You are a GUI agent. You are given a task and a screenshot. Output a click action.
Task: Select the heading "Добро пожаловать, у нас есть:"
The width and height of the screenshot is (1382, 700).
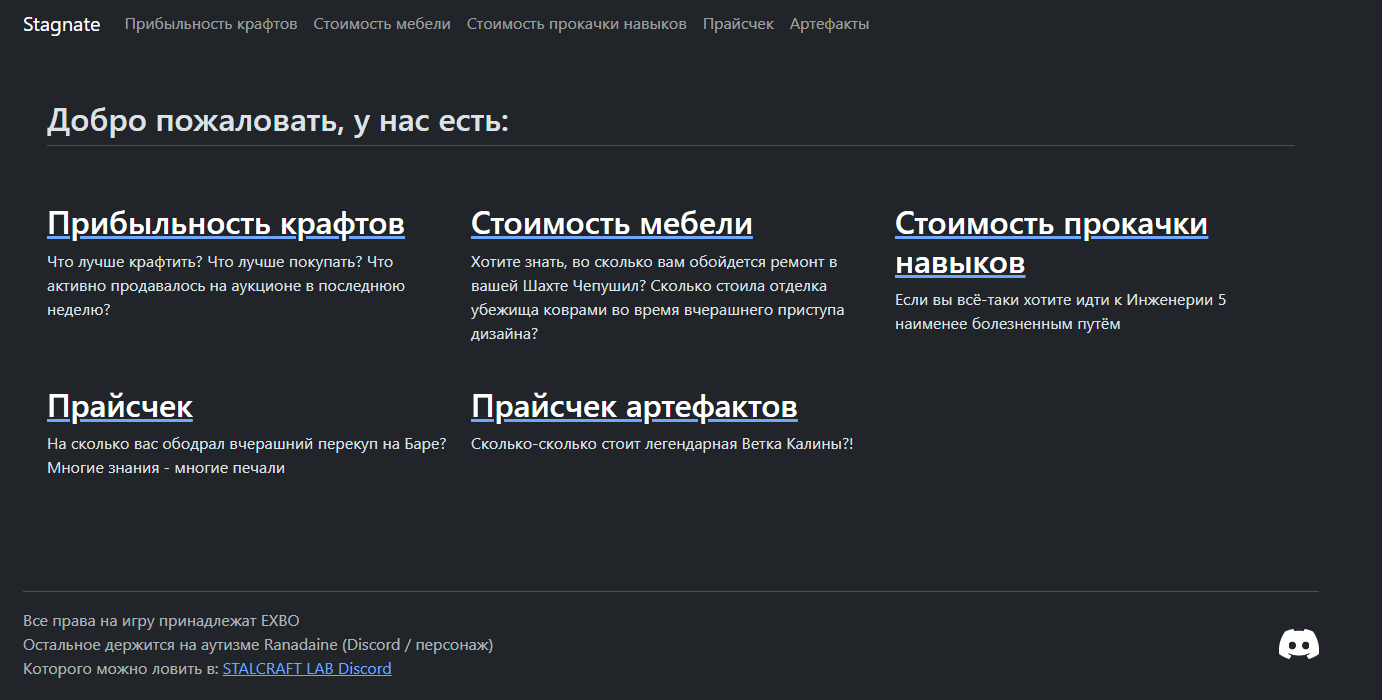click(x=278, y=122)
